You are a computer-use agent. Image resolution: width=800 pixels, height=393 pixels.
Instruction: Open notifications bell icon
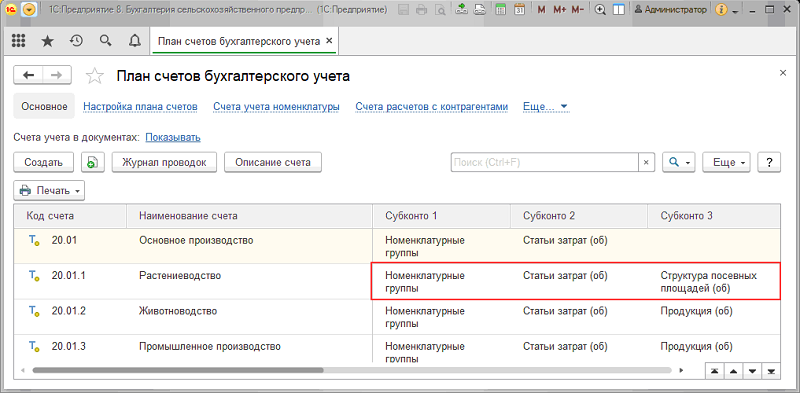pyautogui.click(x=135, y=41)
